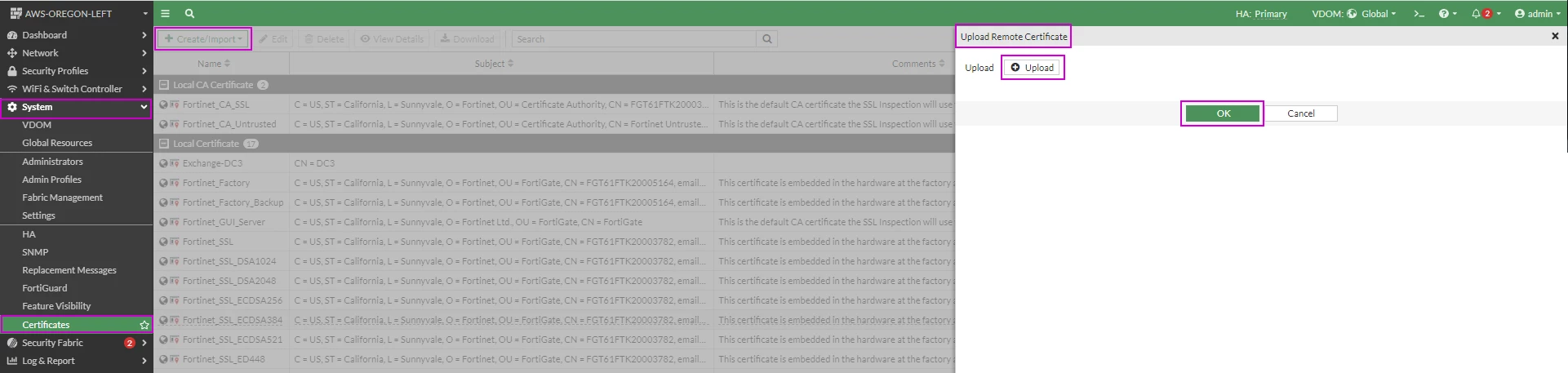This screenshot has width=1568, height=373.
Task: Sort by the Name column
Action: tap(214, 64)
